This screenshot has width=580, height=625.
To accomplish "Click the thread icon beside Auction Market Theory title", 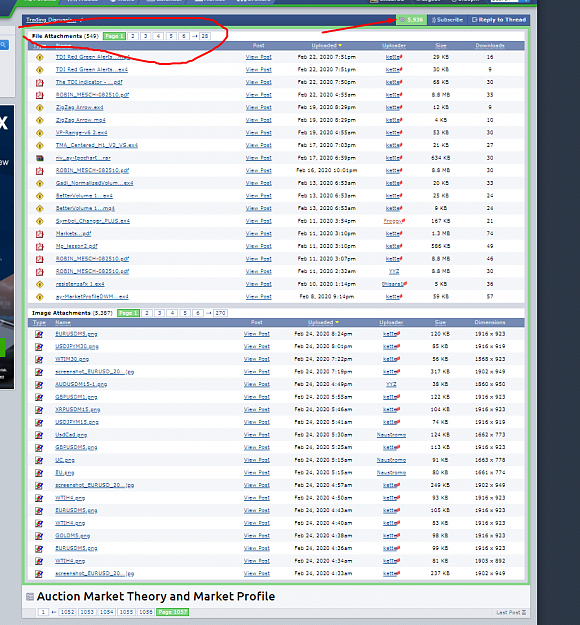I will pos(29,597).
